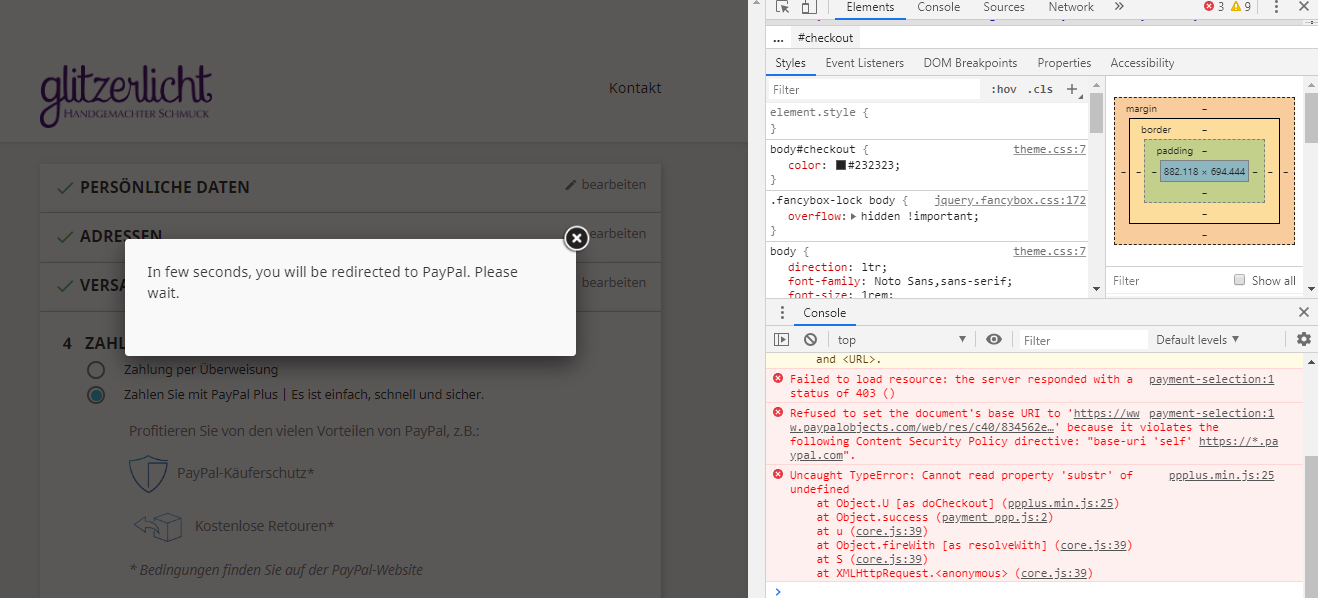The image size is (1318, 598).
Task: Open Default levels dropdown
Action: coord(1198,340)
